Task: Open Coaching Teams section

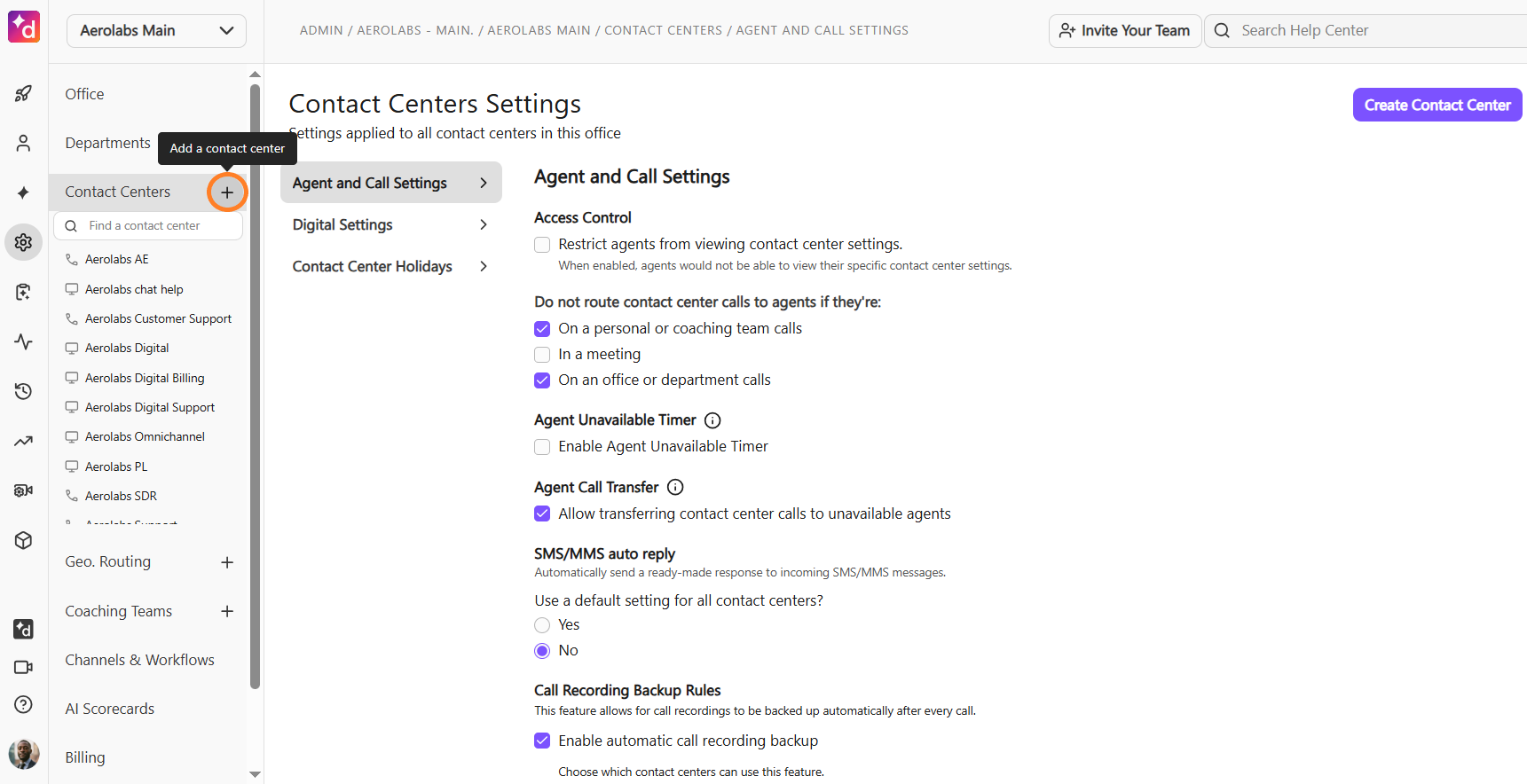Action: (118, 611)
